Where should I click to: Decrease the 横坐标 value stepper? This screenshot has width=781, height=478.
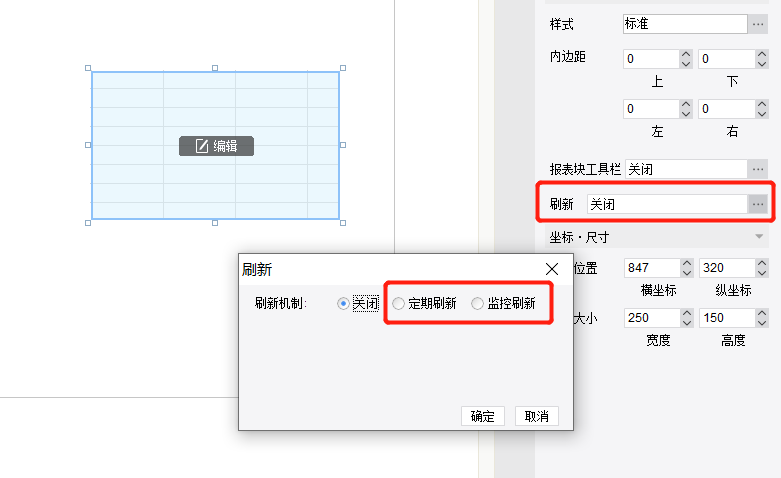pyautogui.click(x=687, y=273)
